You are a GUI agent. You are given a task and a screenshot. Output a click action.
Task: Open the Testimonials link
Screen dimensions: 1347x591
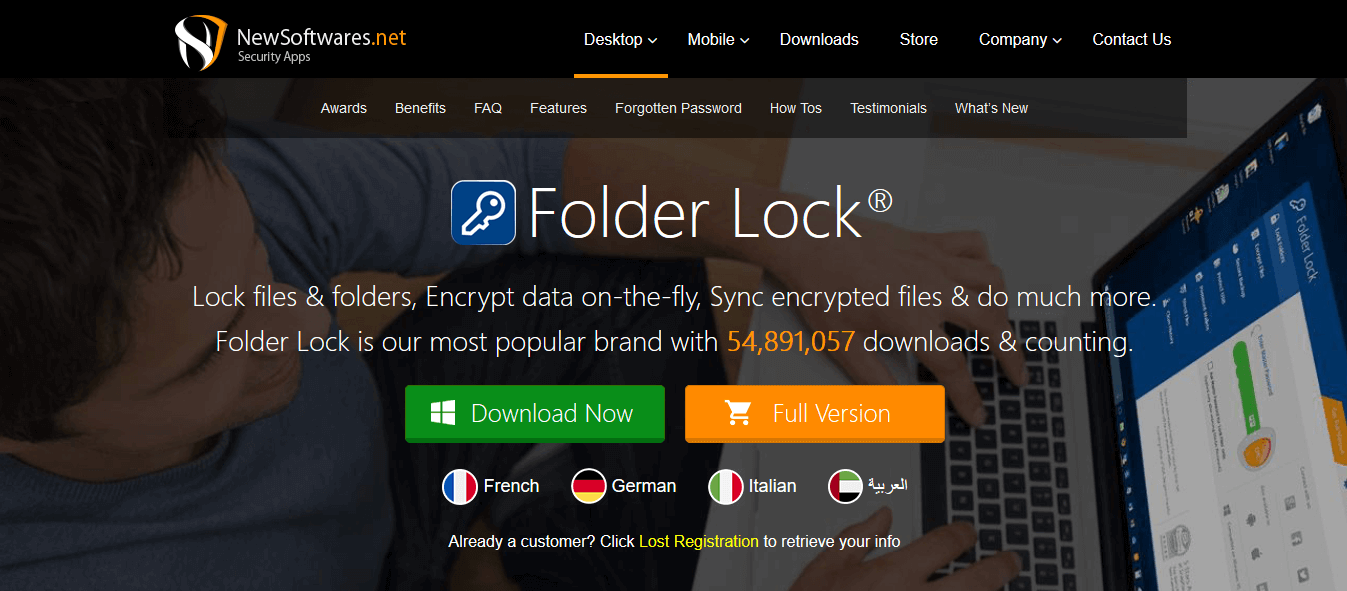click(888, 108)
